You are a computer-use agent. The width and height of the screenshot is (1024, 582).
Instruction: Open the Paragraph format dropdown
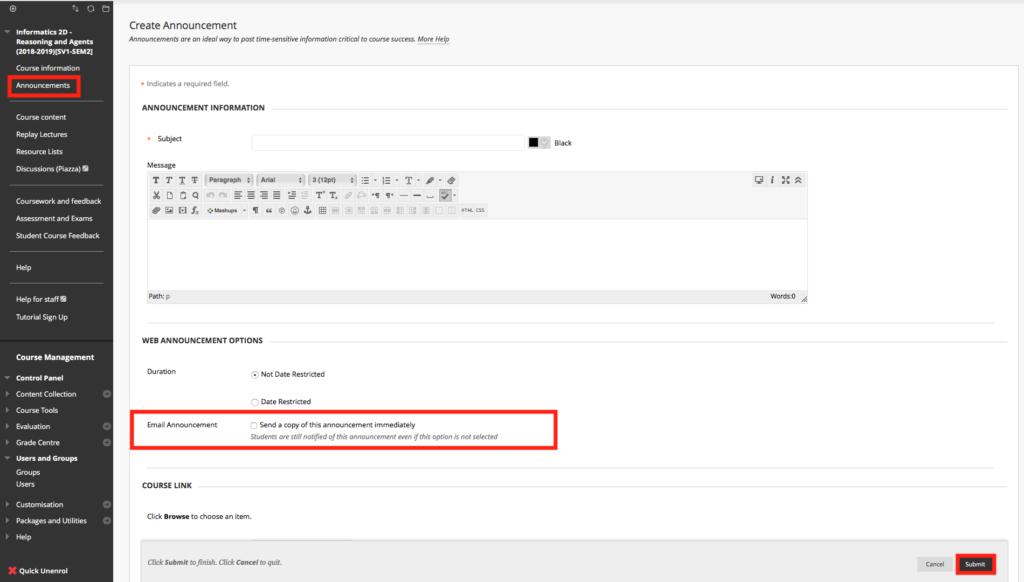coord(229,180)
